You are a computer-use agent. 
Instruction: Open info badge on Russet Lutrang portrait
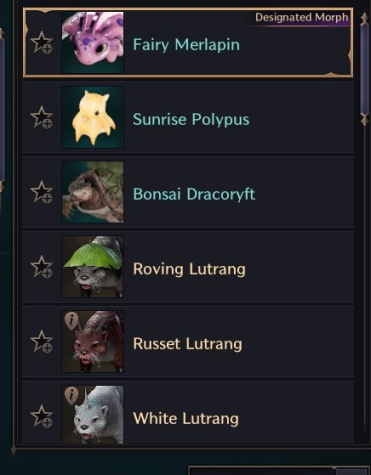point(71,321)
